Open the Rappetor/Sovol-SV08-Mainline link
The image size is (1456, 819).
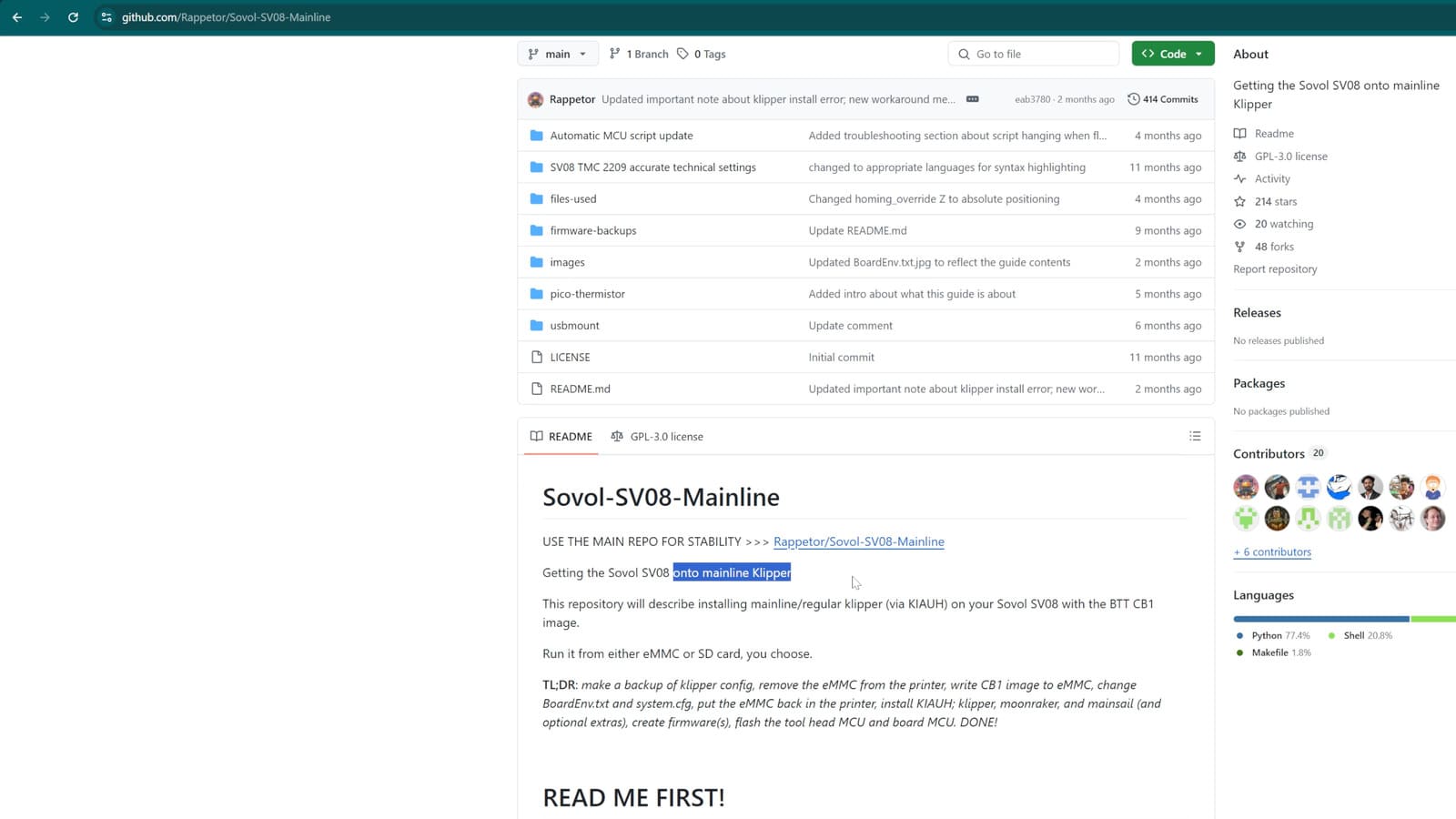[x=858, y=541]
